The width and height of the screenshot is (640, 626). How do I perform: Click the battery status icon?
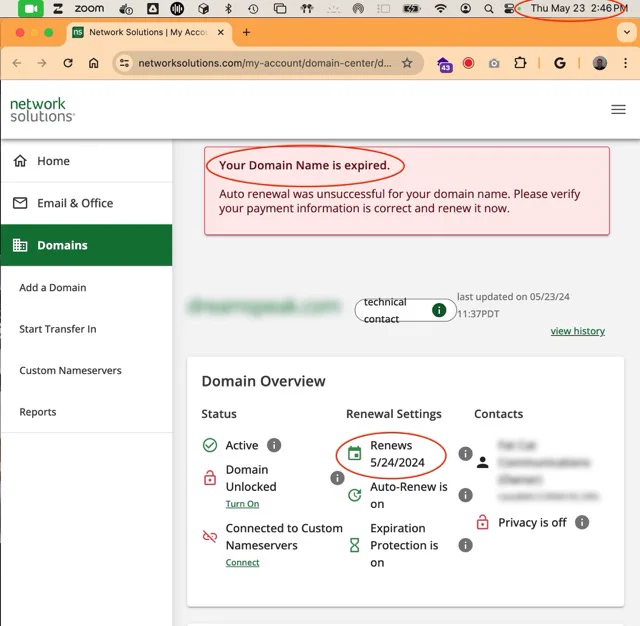(x=411, y=8)
